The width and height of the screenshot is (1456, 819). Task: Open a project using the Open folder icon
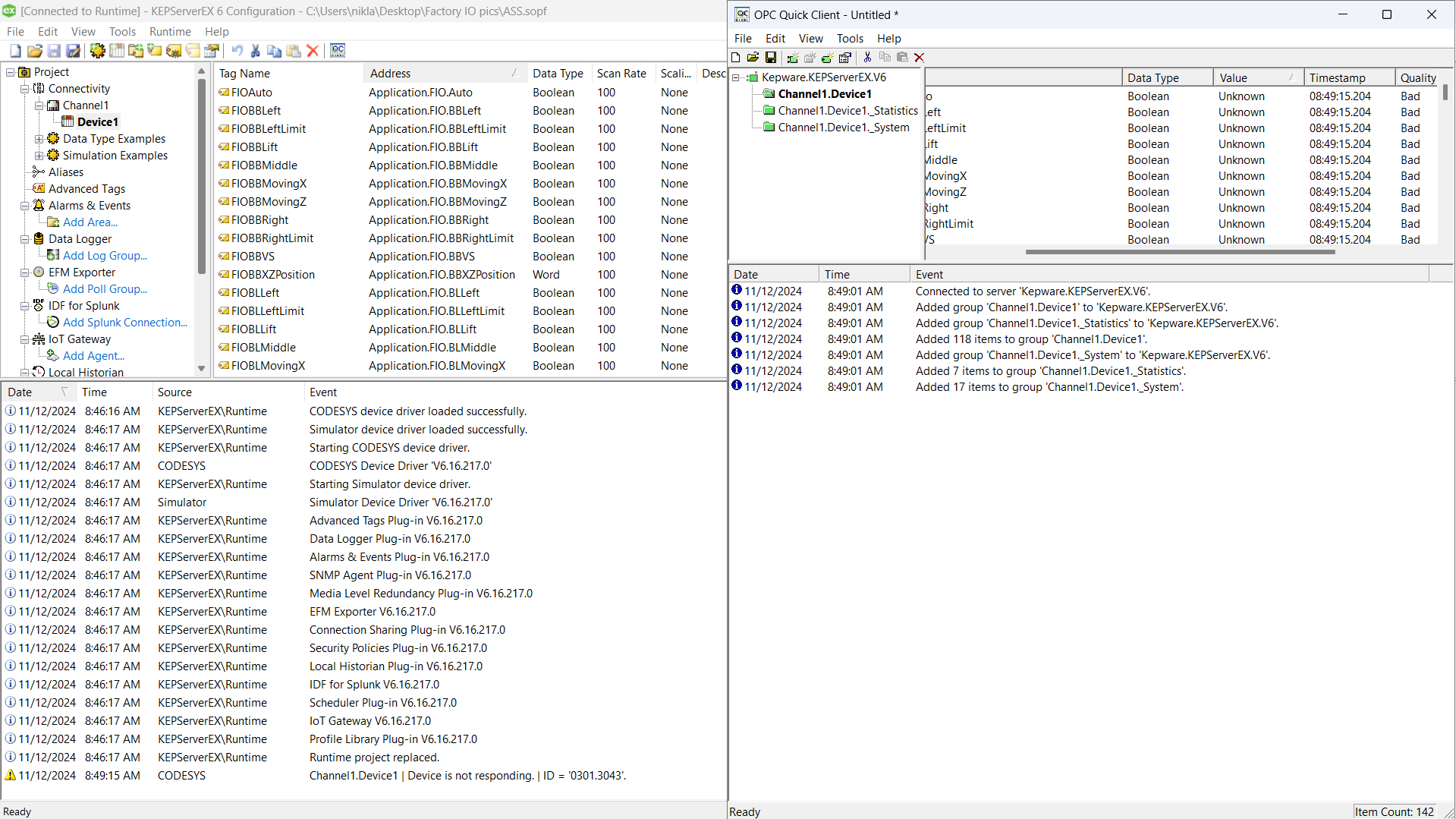(34, 51)
